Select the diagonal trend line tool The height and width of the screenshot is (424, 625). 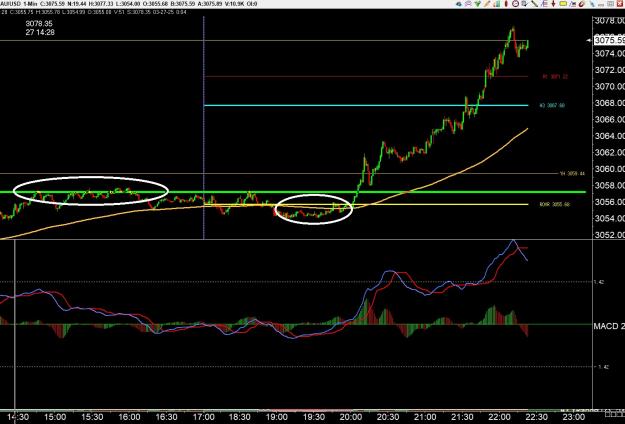535,4
